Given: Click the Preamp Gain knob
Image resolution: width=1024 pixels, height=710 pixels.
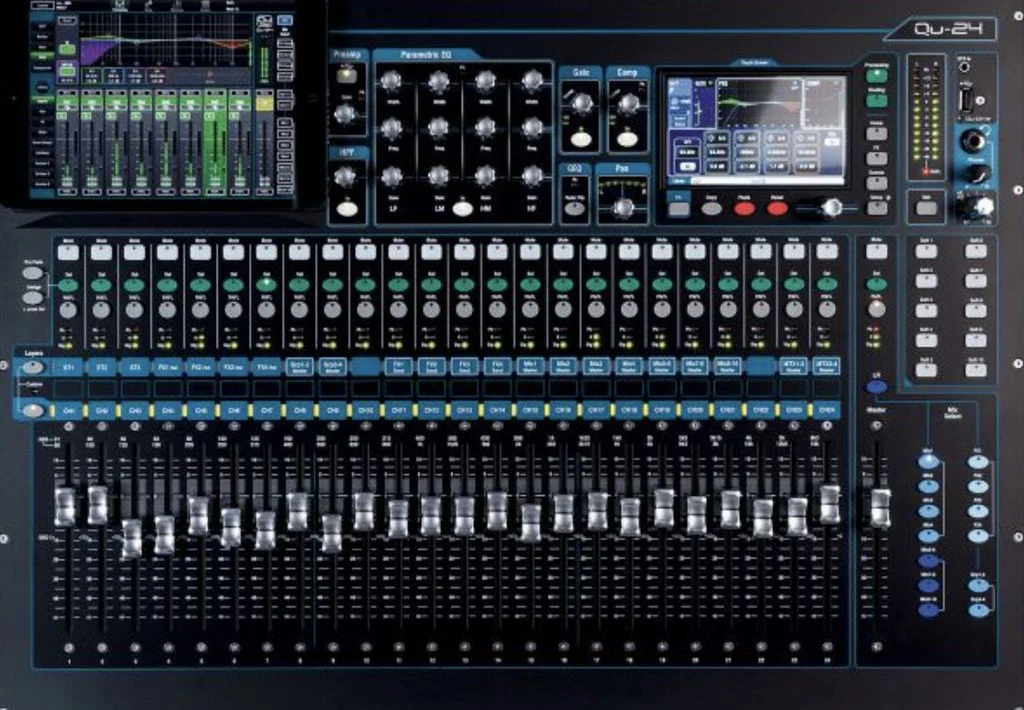Looking at the screenshot, I should pos(345,114).
